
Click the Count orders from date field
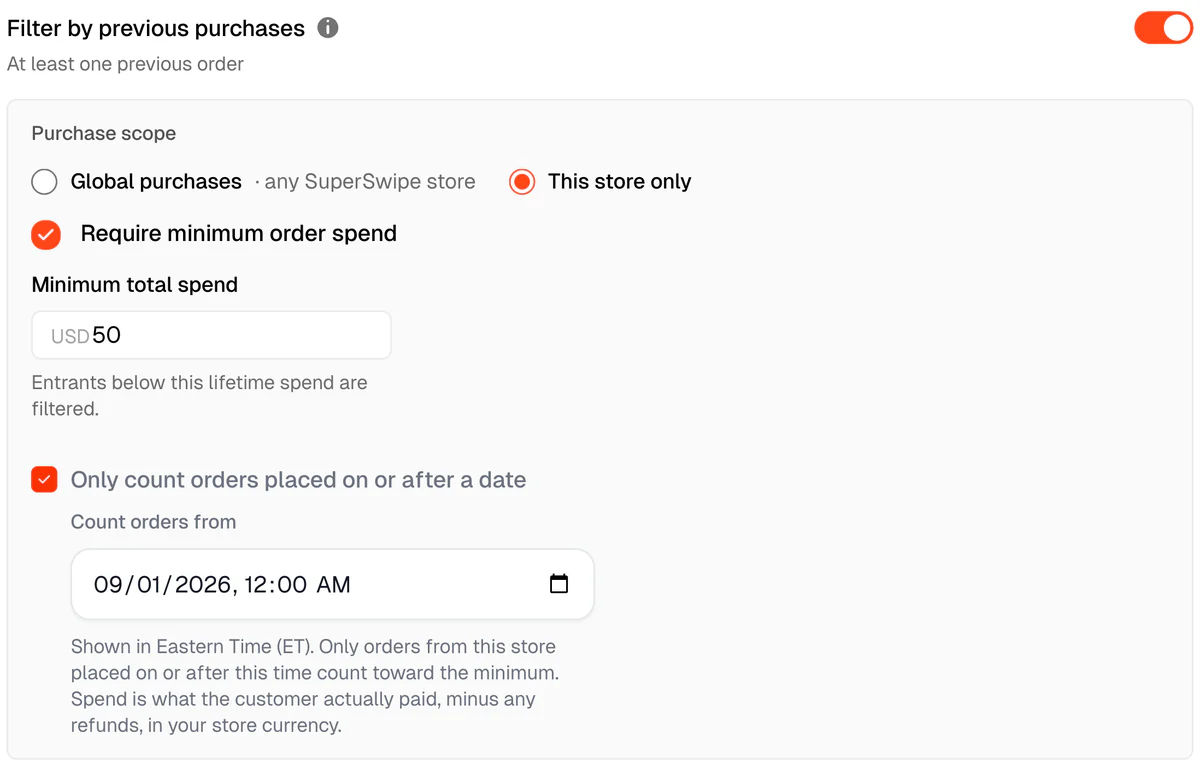pyautogui.click(x=332, y=584)
